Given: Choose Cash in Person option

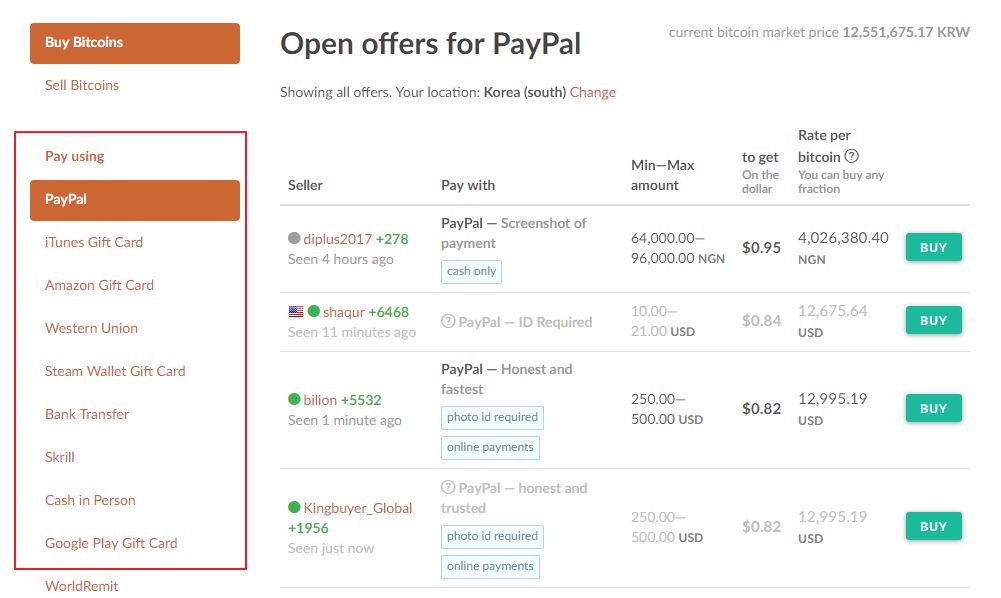Looking at the screenshot, I should tap(90, 500).
